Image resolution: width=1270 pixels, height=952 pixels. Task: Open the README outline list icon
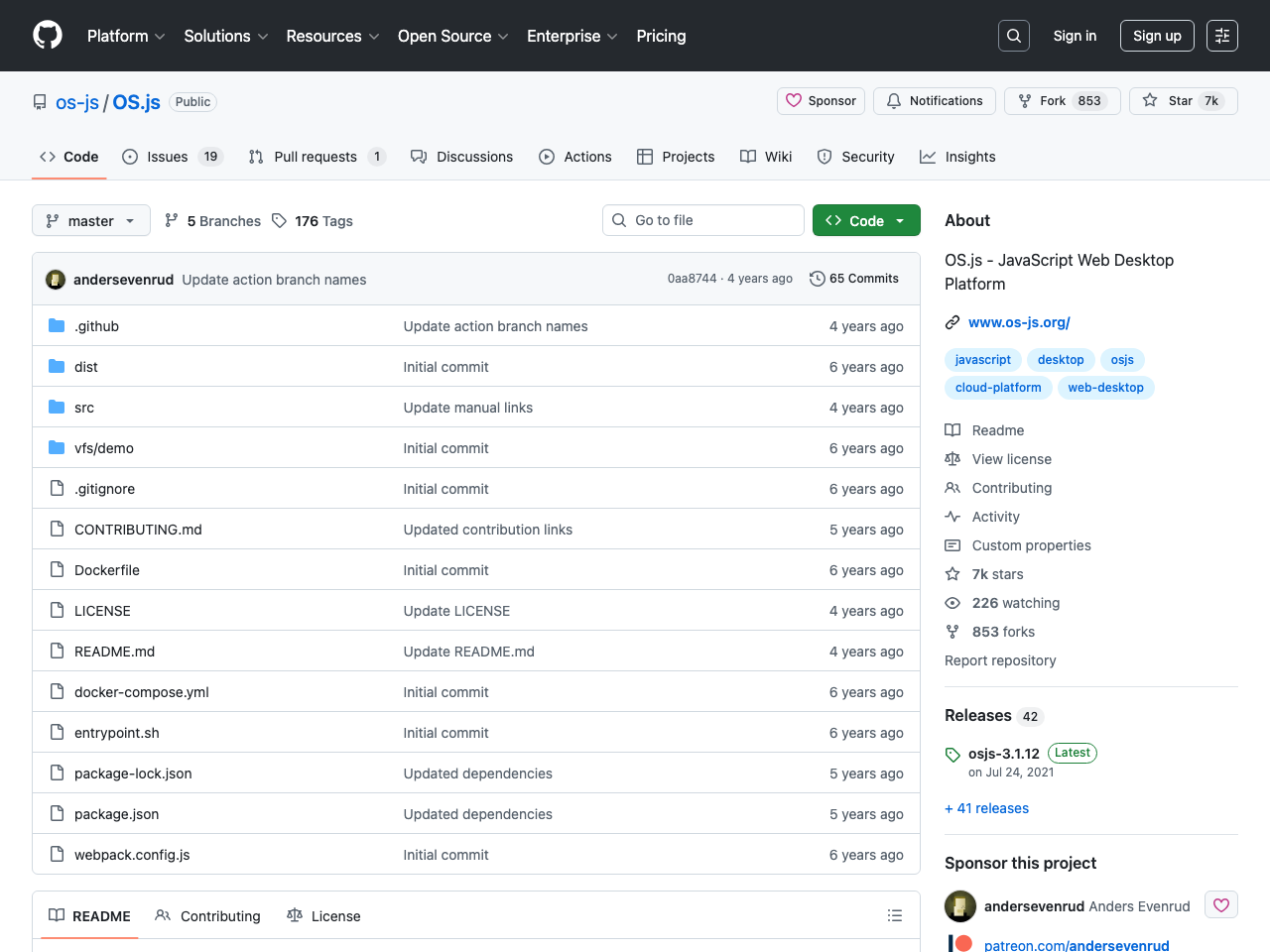[894, 915]
